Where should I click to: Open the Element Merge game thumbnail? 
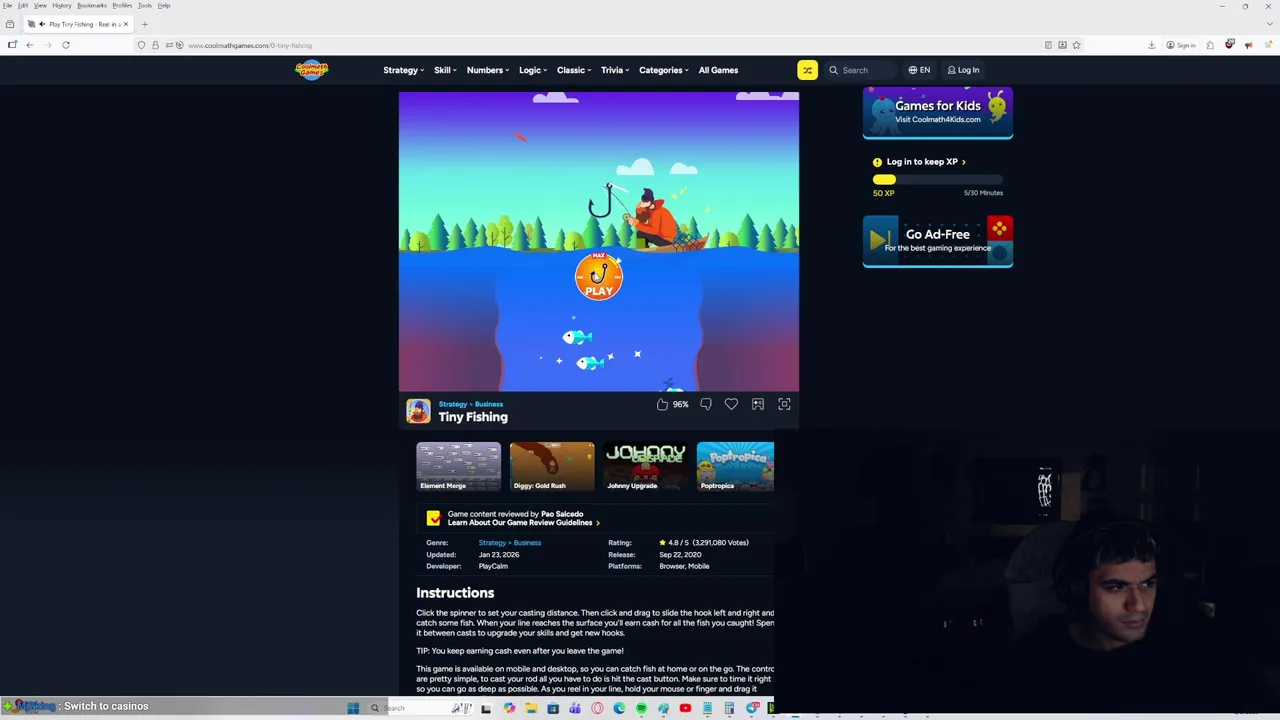458,466
